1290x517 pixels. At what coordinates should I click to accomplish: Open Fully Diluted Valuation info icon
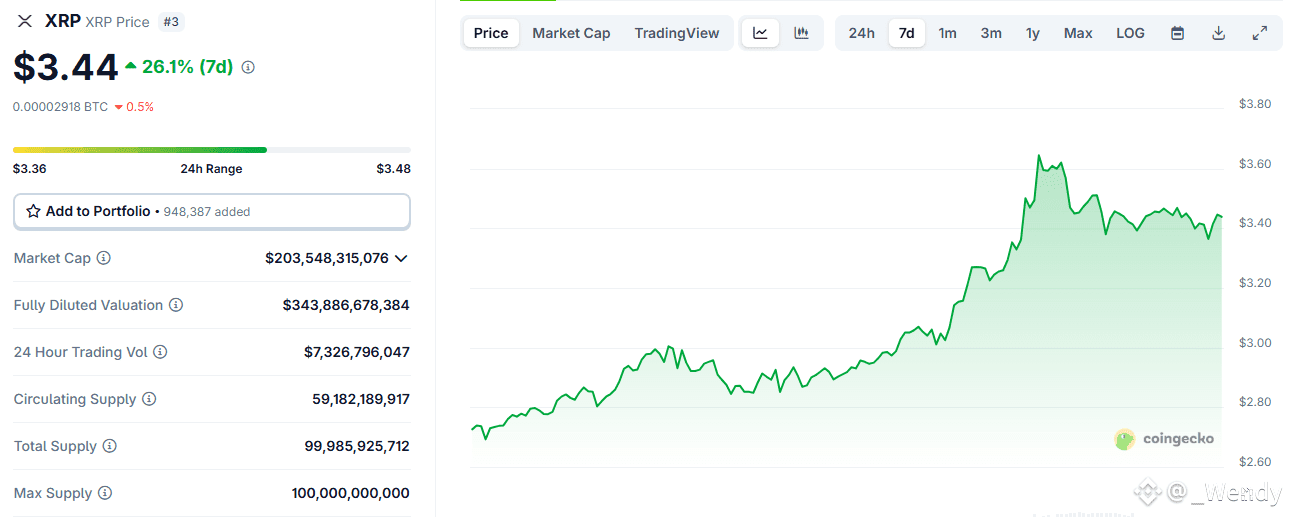coord(176,305)
